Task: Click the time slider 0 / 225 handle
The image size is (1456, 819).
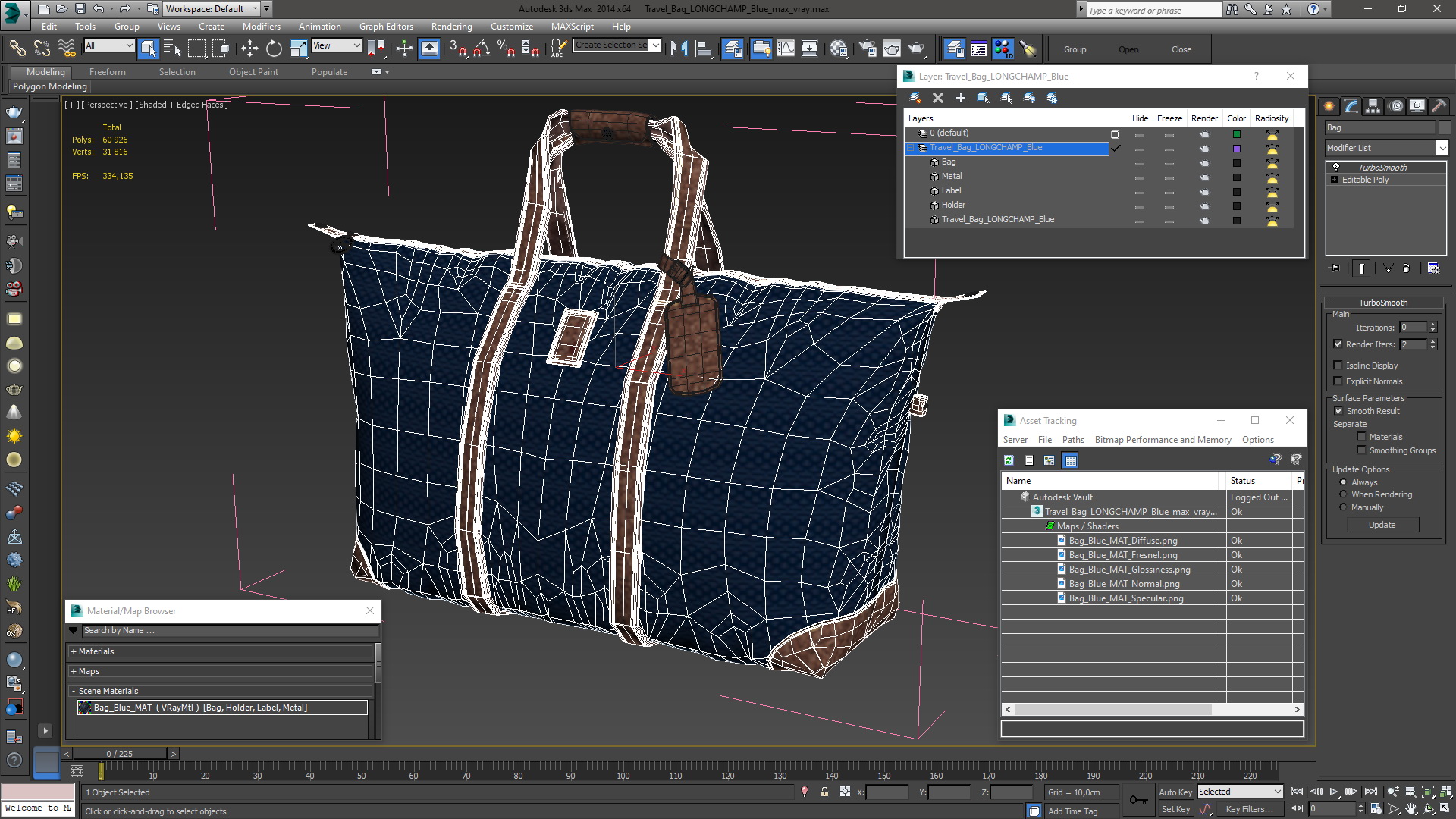Action: [x=119, y=754]
